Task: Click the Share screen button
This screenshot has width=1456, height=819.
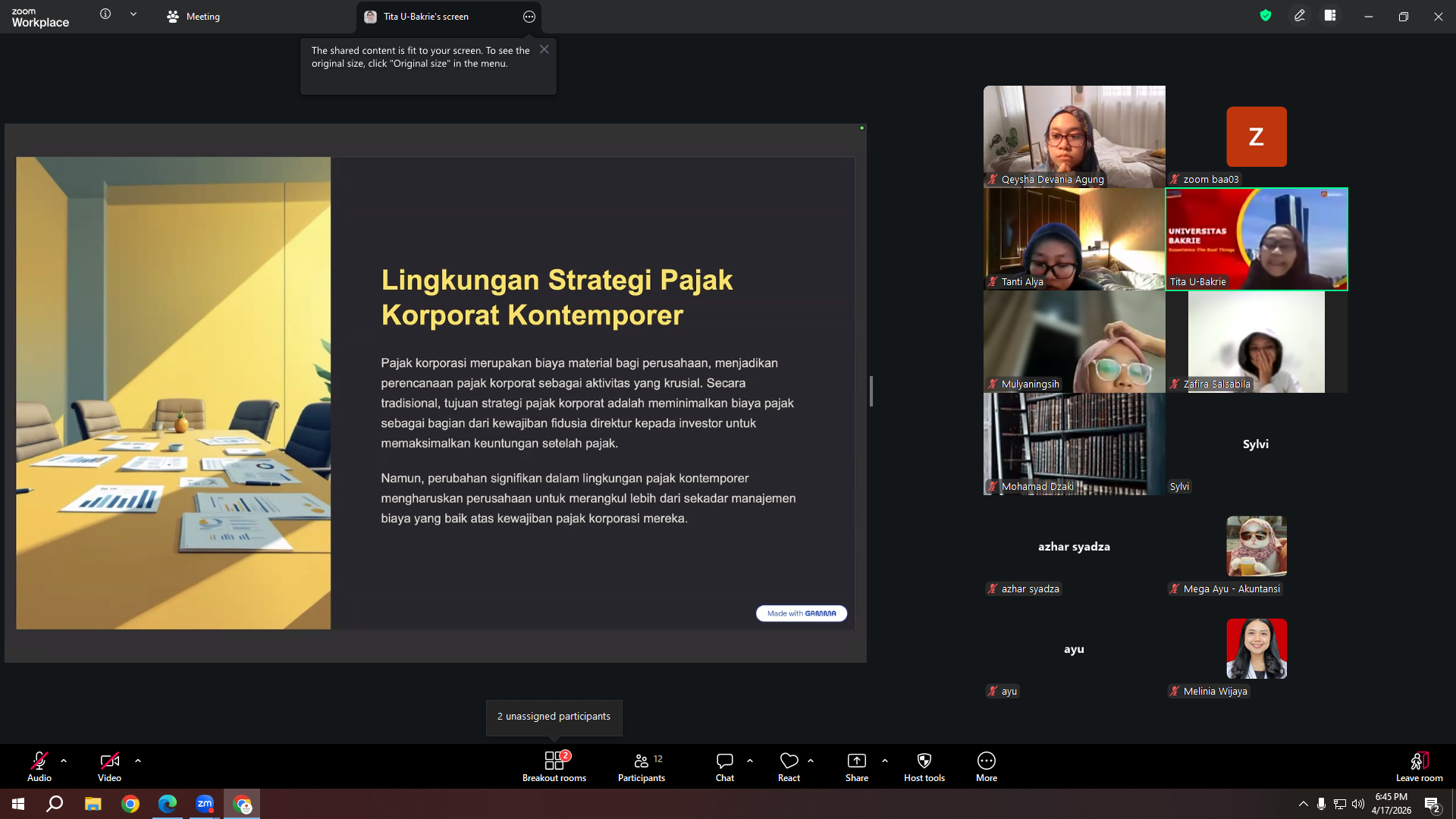Action: coord(857,766)
